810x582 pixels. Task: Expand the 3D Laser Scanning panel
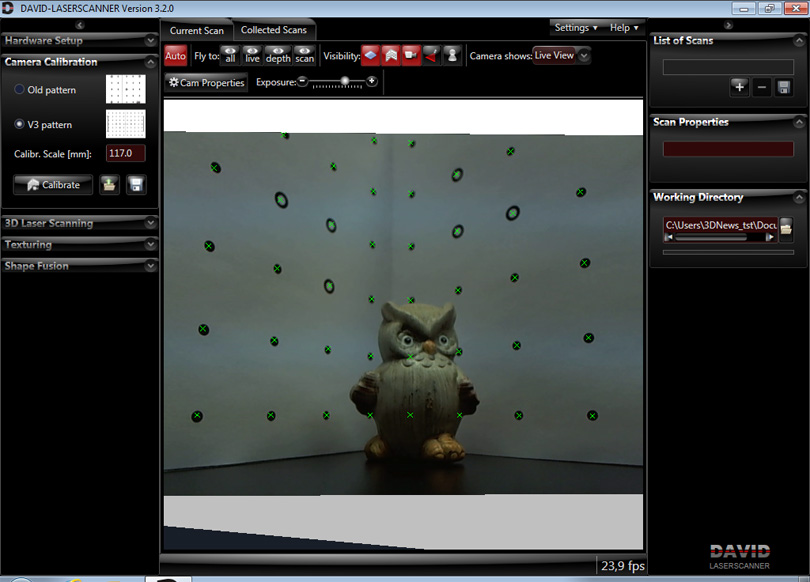(79, 223)
